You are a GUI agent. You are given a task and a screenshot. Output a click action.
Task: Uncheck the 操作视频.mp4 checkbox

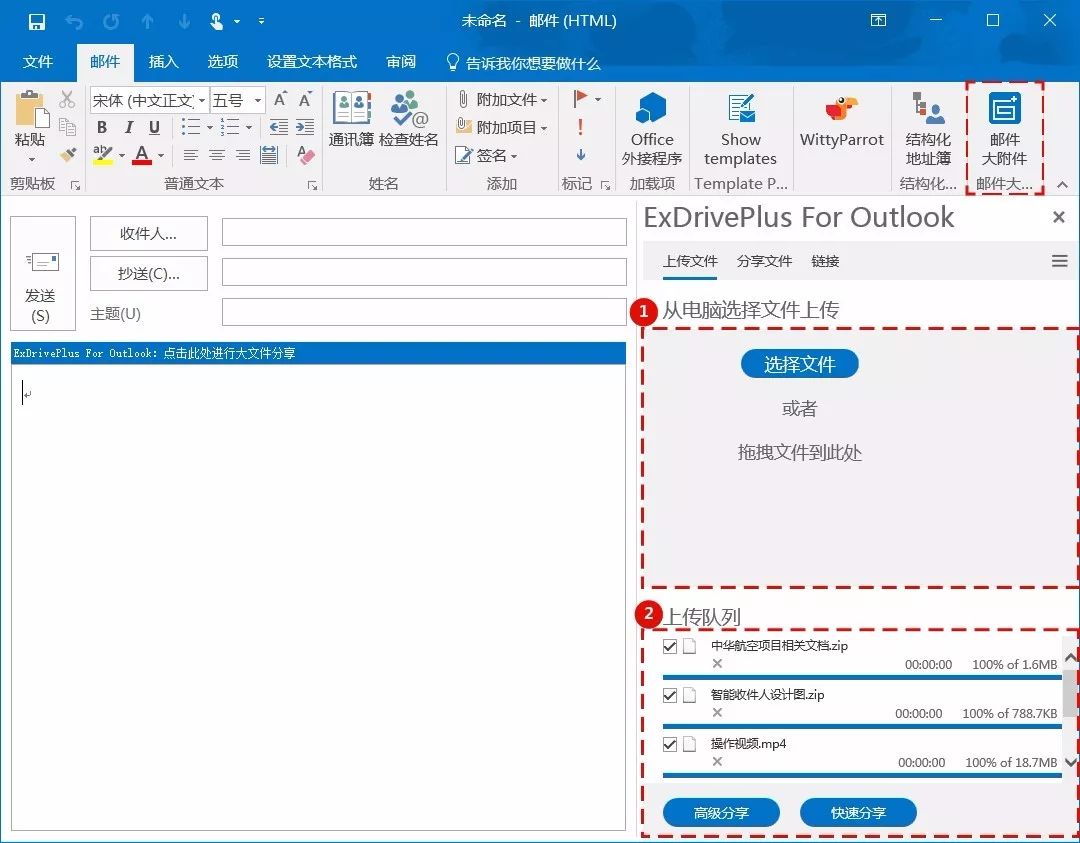click(x=669, y=744)
